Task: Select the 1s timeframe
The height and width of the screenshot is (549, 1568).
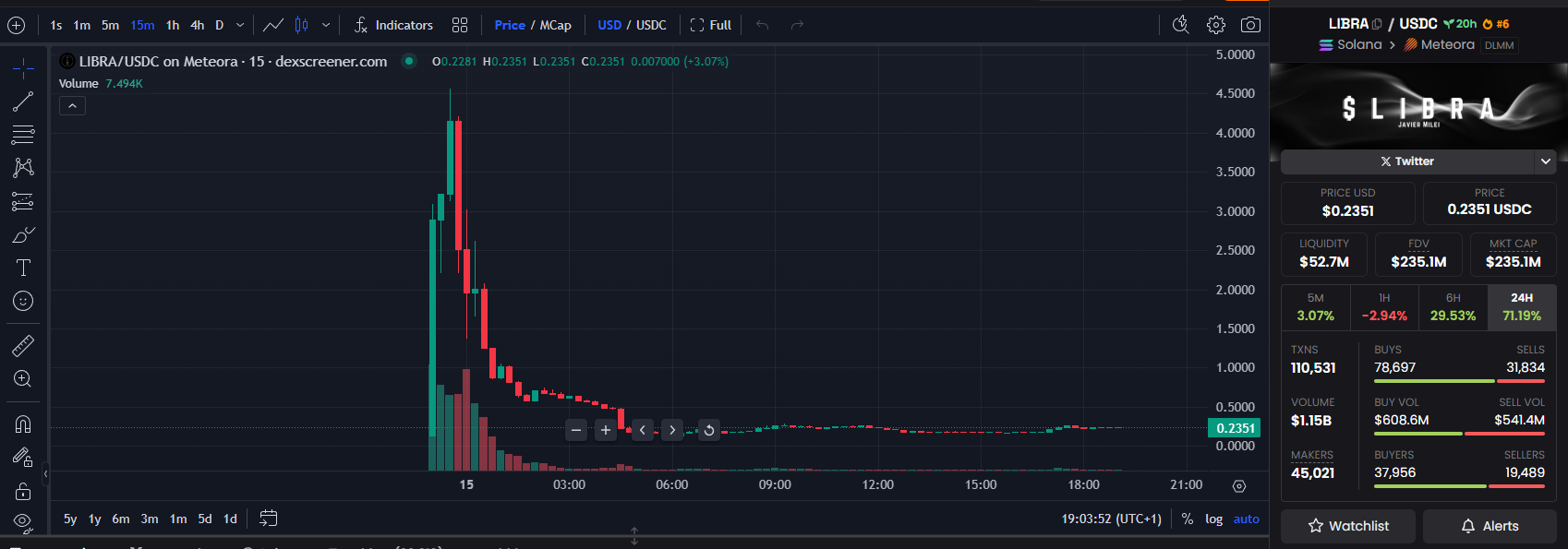Action: 56,25
